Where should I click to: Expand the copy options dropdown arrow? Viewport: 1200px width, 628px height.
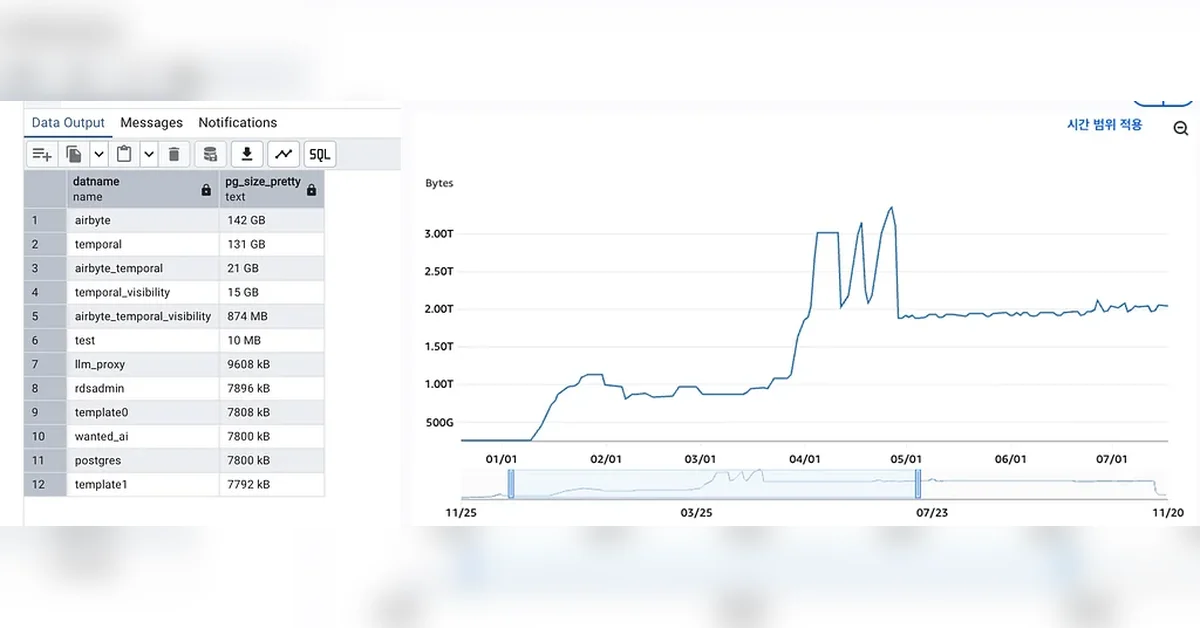click(x=99, y=154)
